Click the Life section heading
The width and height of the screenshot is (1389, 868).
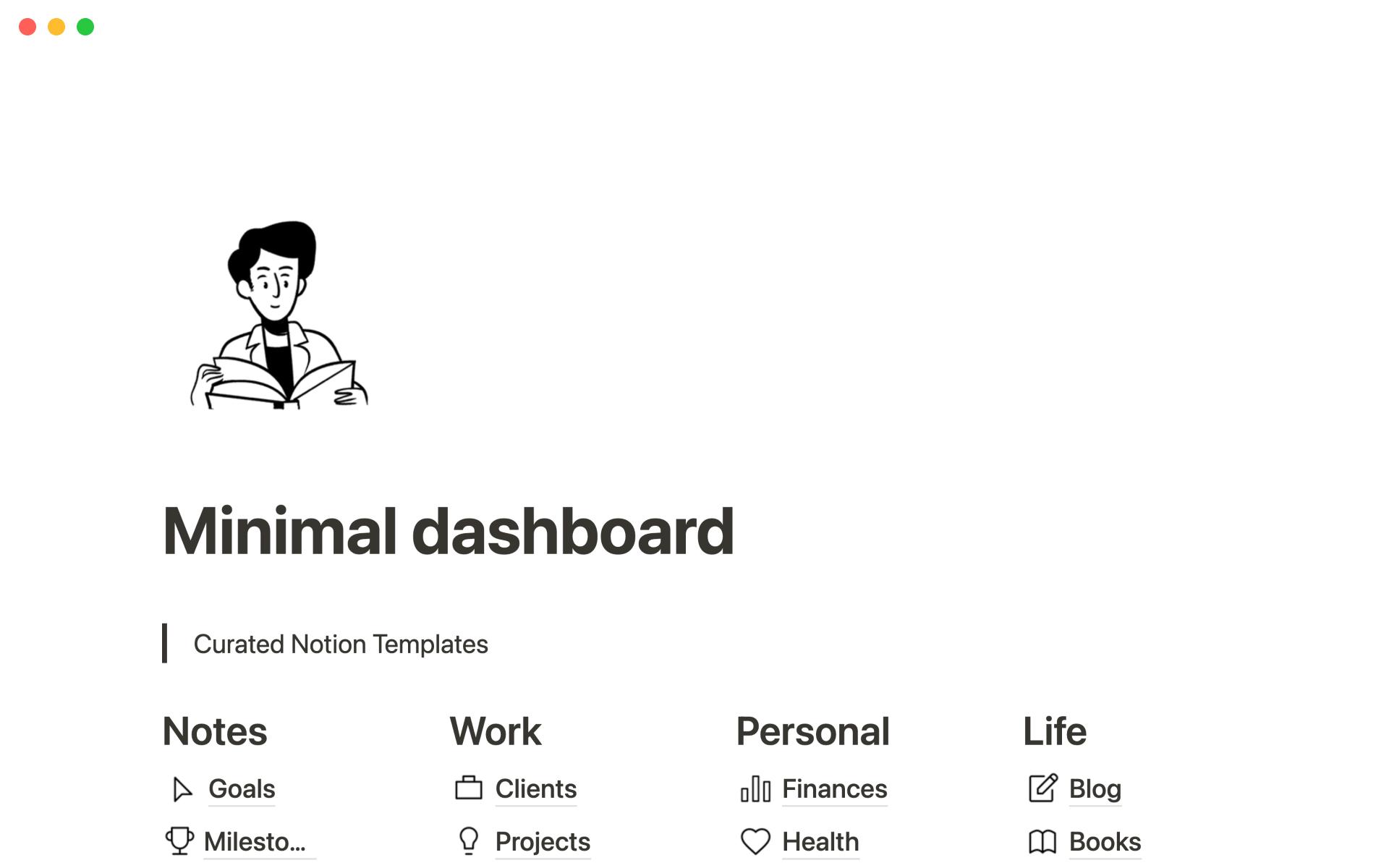click(x=1057, y=731)
